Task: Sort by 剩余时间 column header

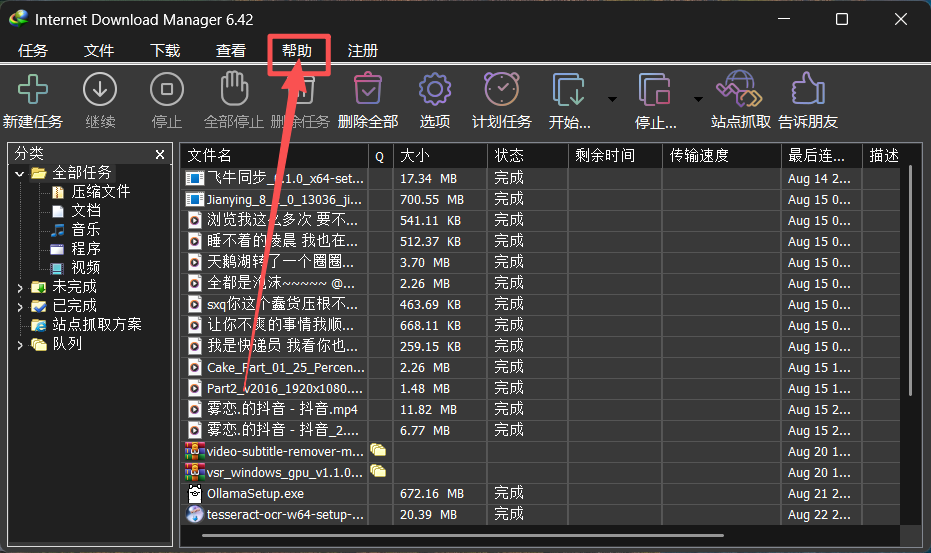Action: [615, 156]
